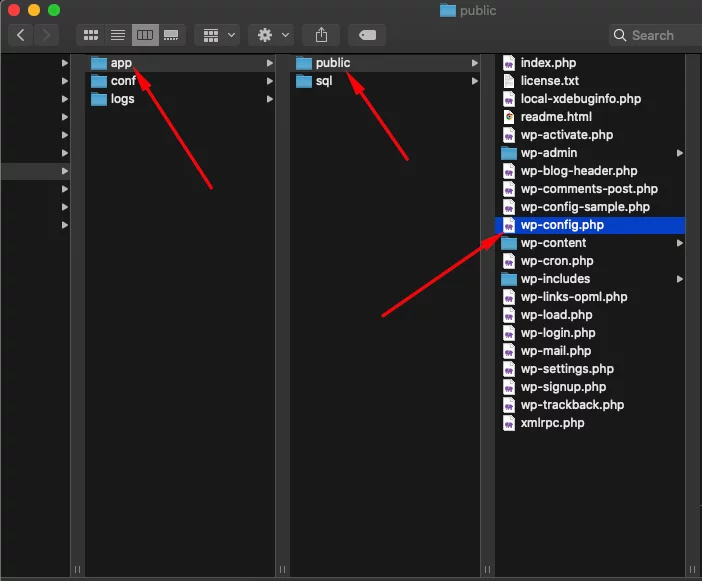Screen dimensions: 702x581
Task: Open the wp-admin folder
Action: (590, 153)
